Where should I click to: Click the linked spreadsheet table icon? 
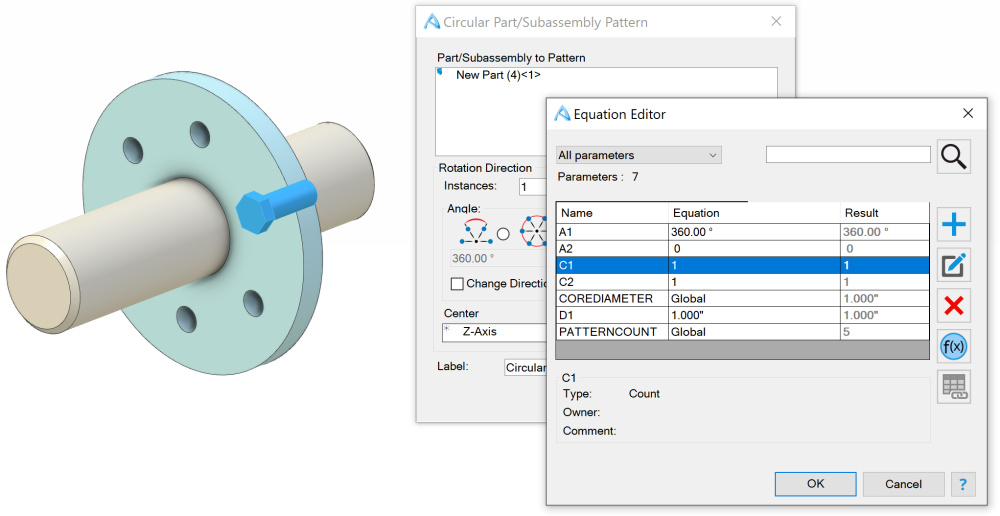[953, 387]
